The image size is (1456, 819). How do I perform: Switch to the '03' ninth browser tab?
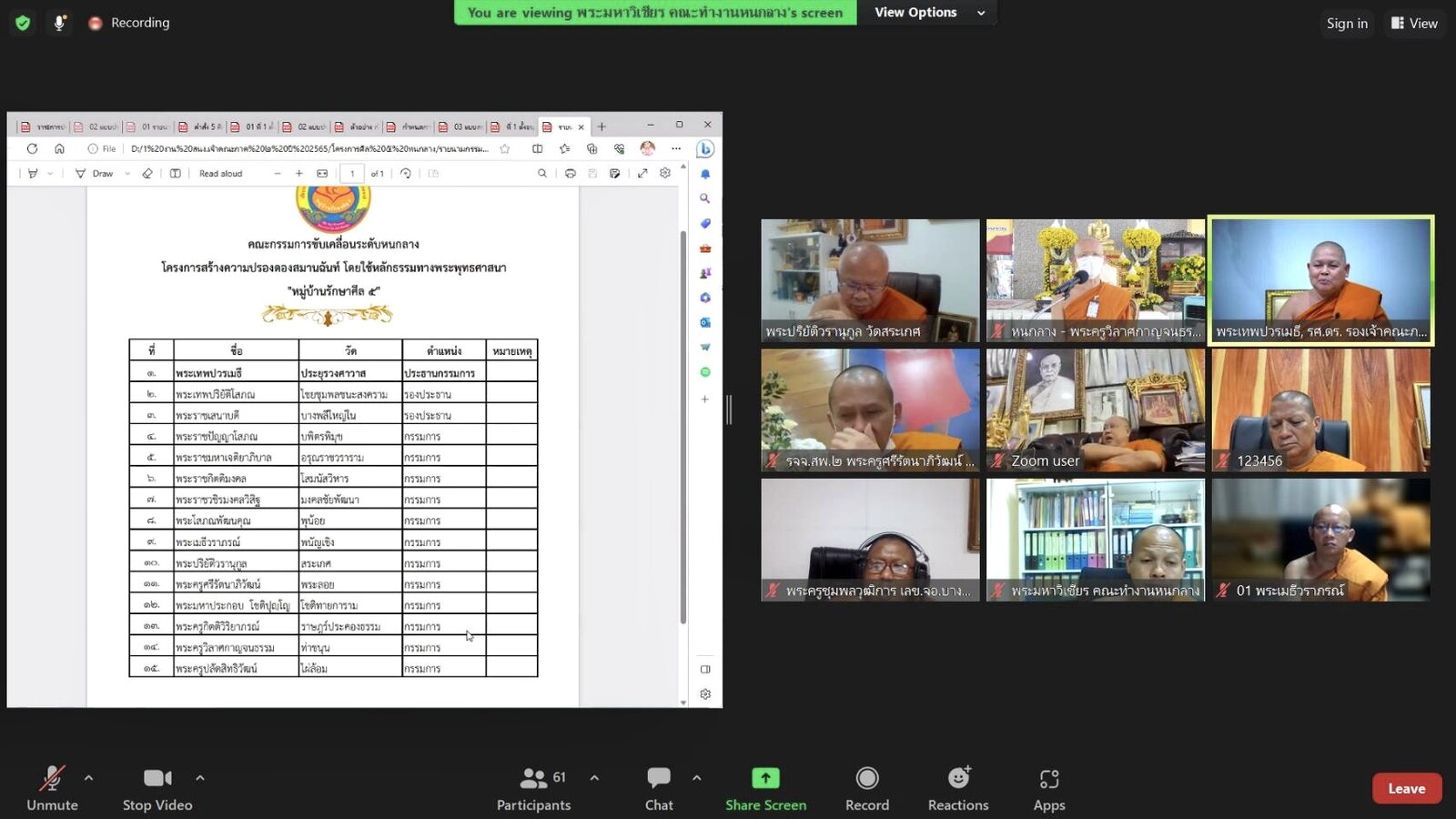coord(460,126)
